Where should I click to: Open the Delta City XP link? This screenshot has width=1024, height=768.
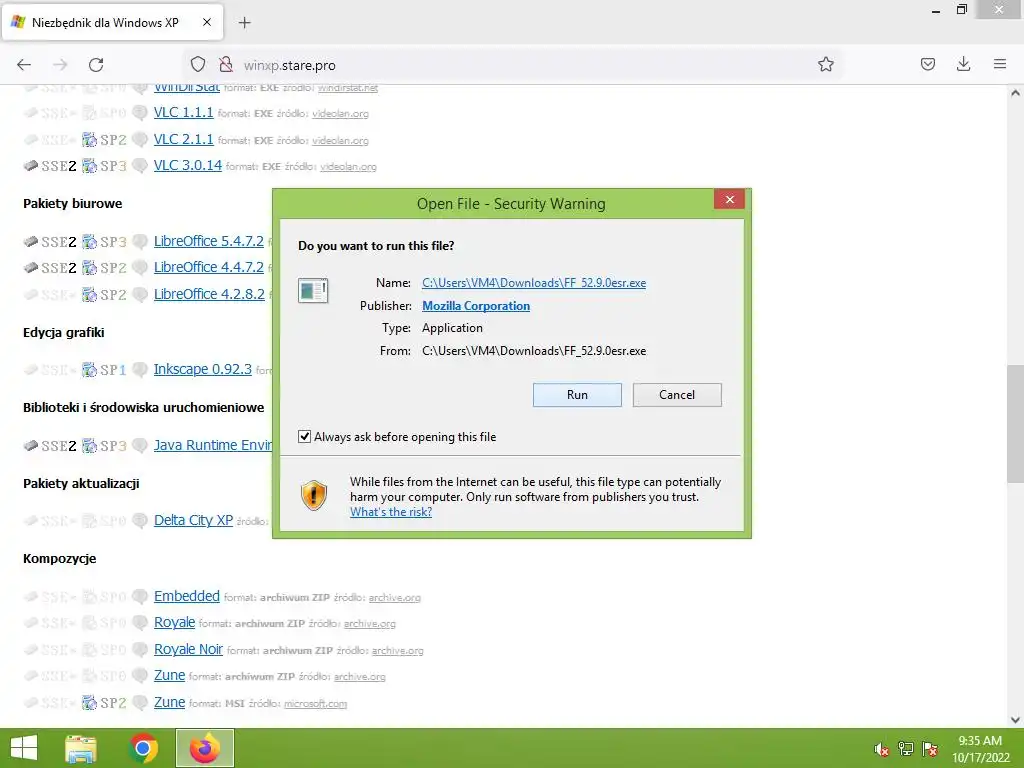point(193,520)
